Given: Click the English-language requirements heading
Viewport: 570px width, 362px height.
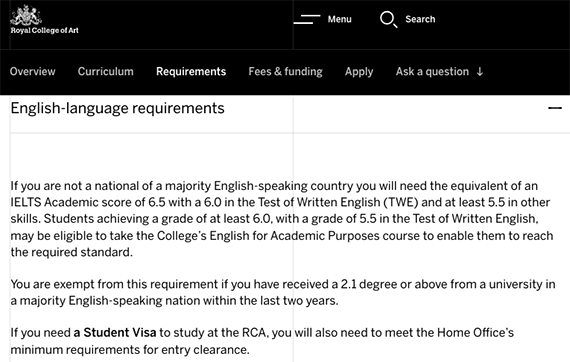Looking at the screenshot, I should coord(117,108).
